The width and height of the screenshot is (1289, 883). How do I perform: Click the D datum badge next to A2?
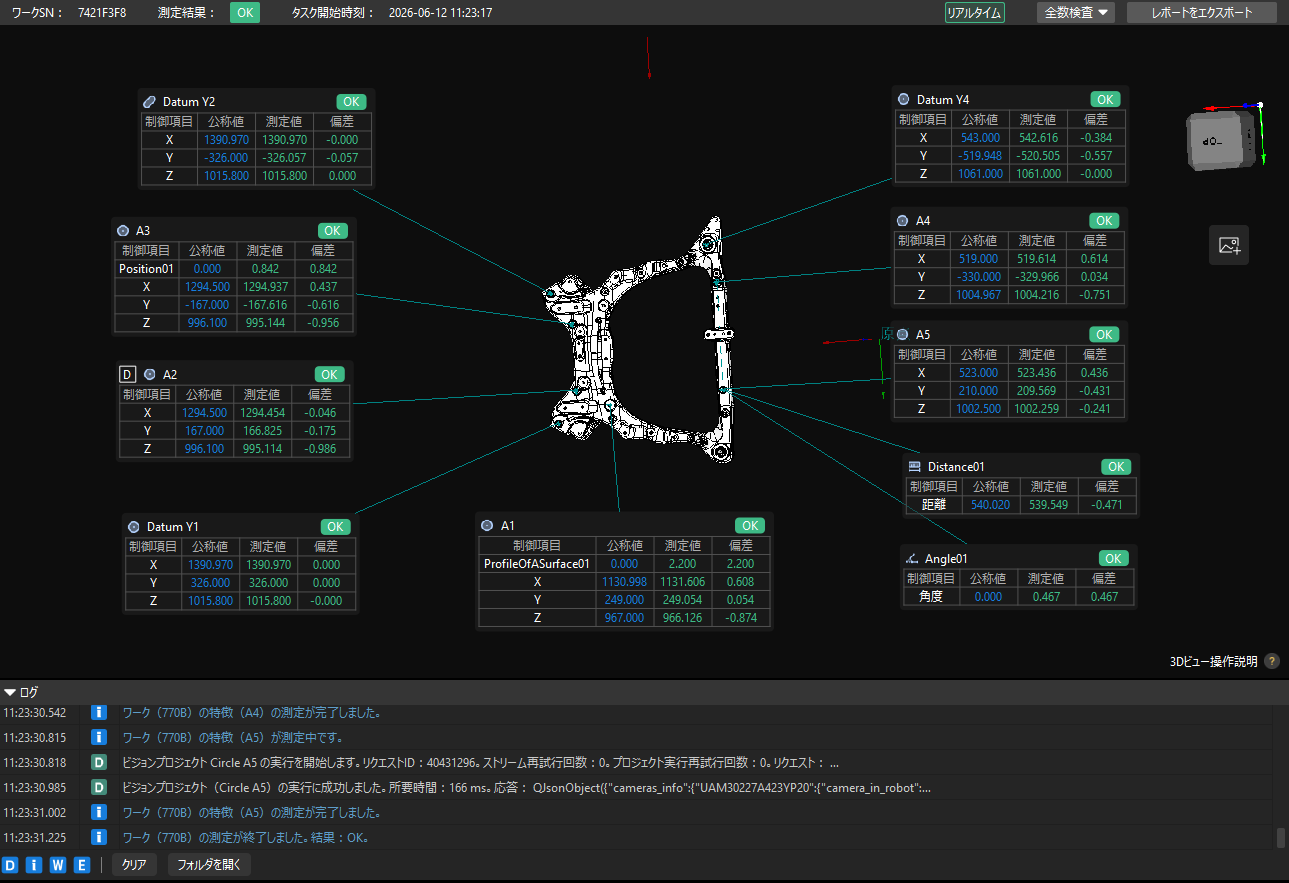click(127, 374)
